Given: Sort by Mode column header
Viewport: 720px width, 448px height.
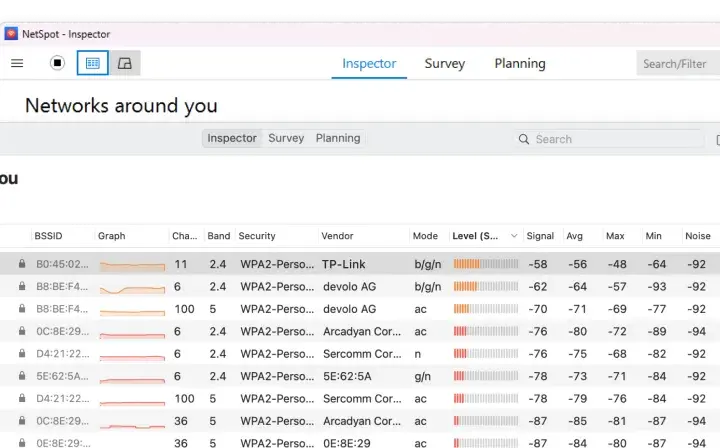Looking at the screenshot, I should point(425,235).
